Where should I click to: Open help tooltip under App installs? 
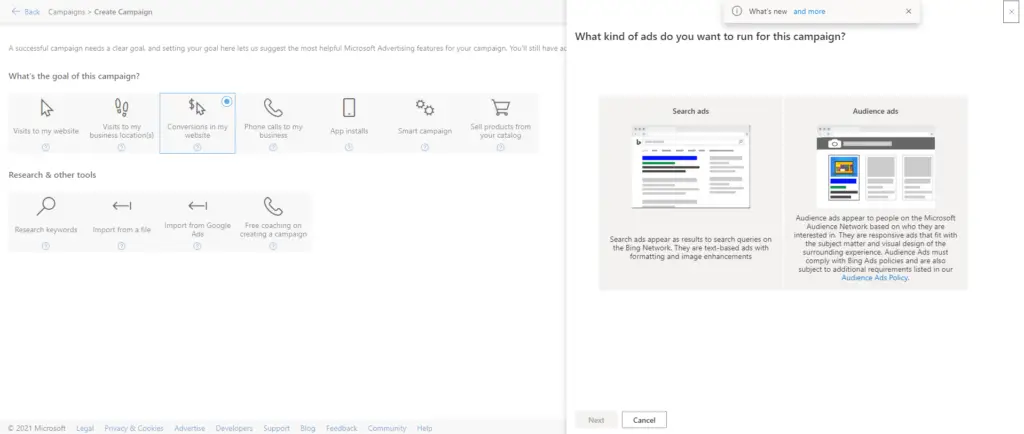[349, 147]
